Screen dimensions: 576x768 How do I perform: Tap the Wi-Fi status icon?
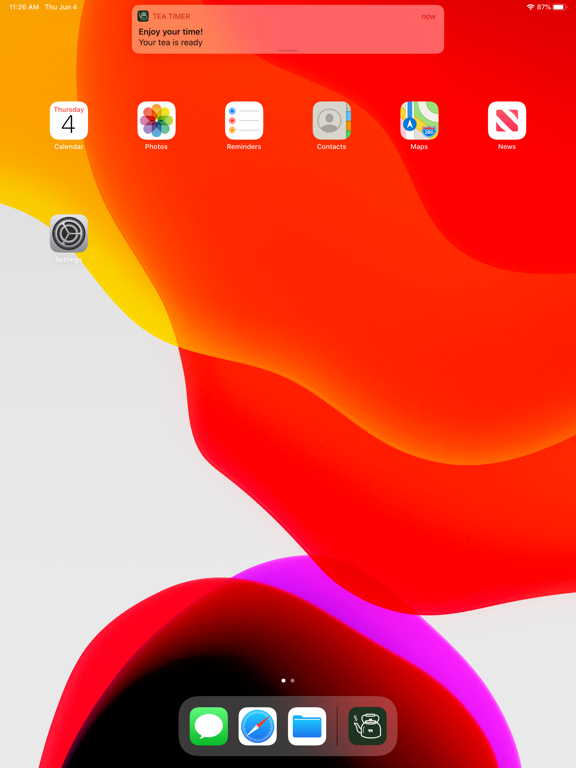point(530,7)
